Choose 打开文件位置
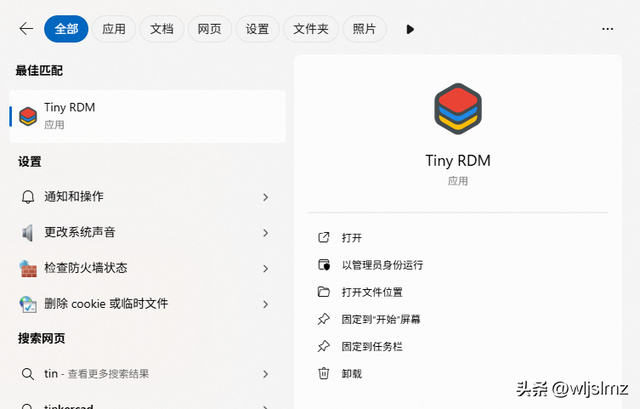This screenshot has width=640, height=409. [372, 292]
